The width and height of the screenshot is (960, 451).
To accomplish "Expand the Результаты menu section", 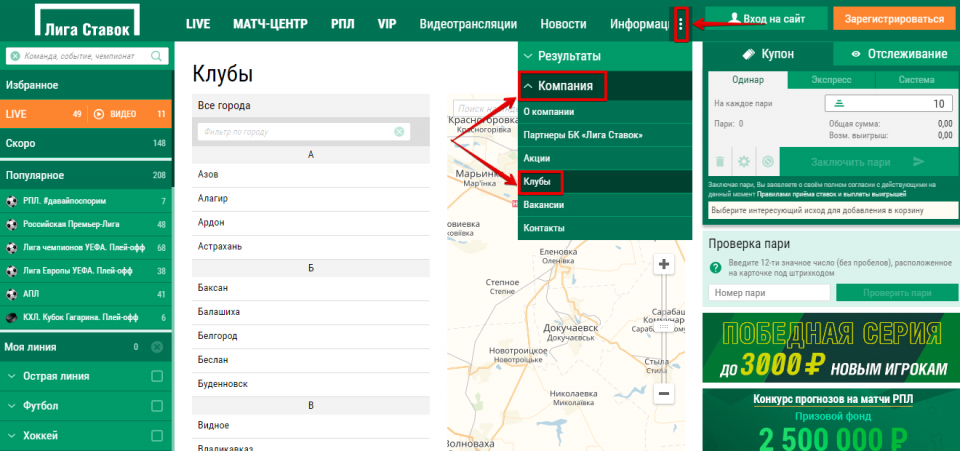I will pos(604,57).
